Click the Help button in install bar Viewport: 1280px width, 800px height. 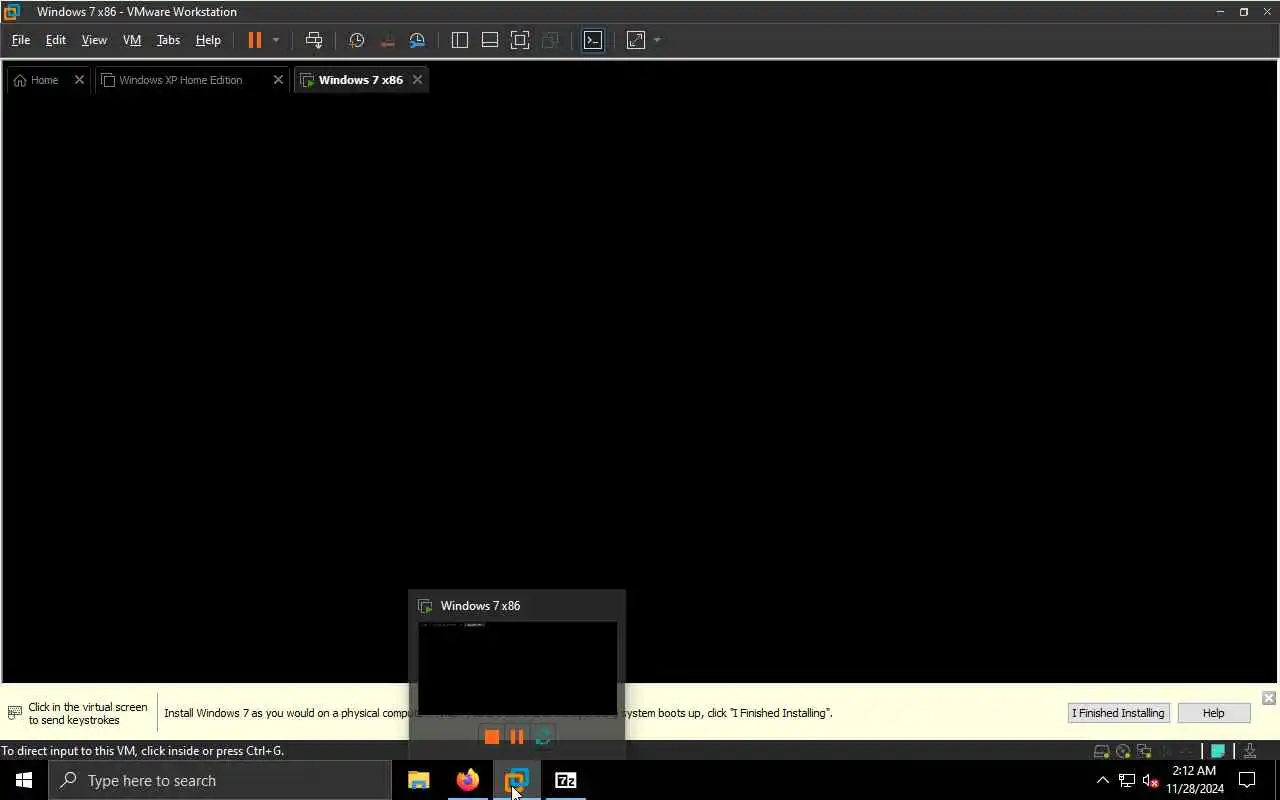(x=1213, y=713)
